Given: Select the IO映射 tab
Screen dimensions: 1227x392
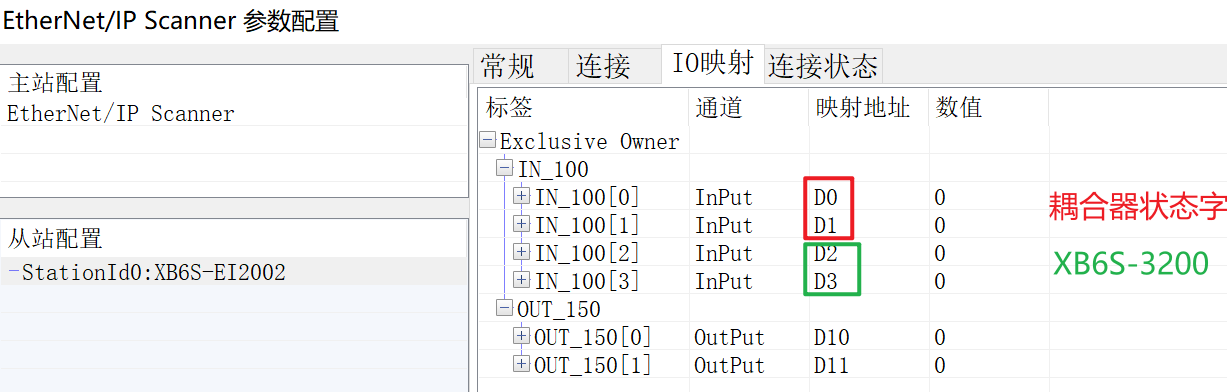Looking at the screenshot, I should (x=712, y=64).
